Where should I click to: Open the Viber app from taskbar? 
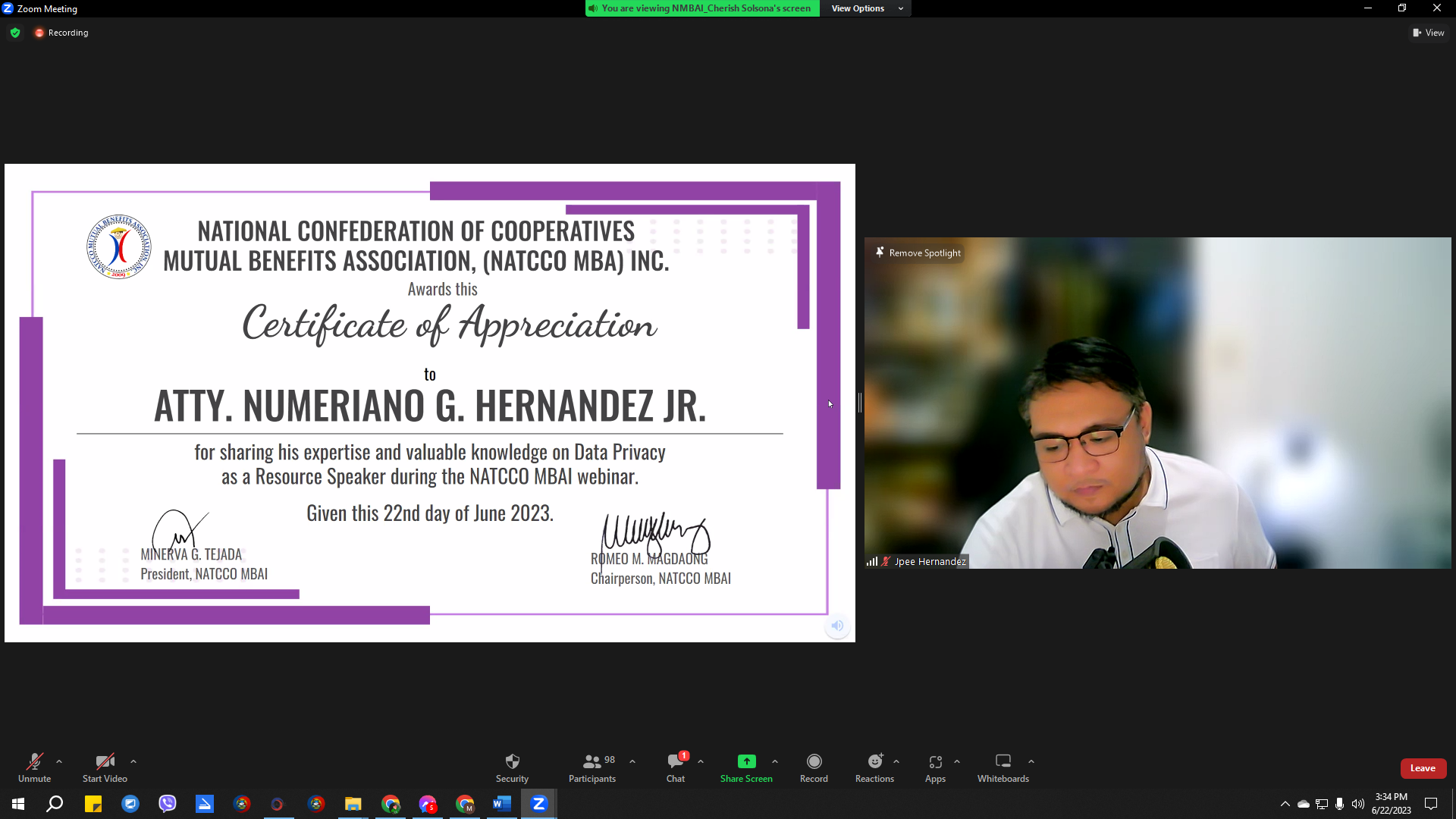[168, 804]
